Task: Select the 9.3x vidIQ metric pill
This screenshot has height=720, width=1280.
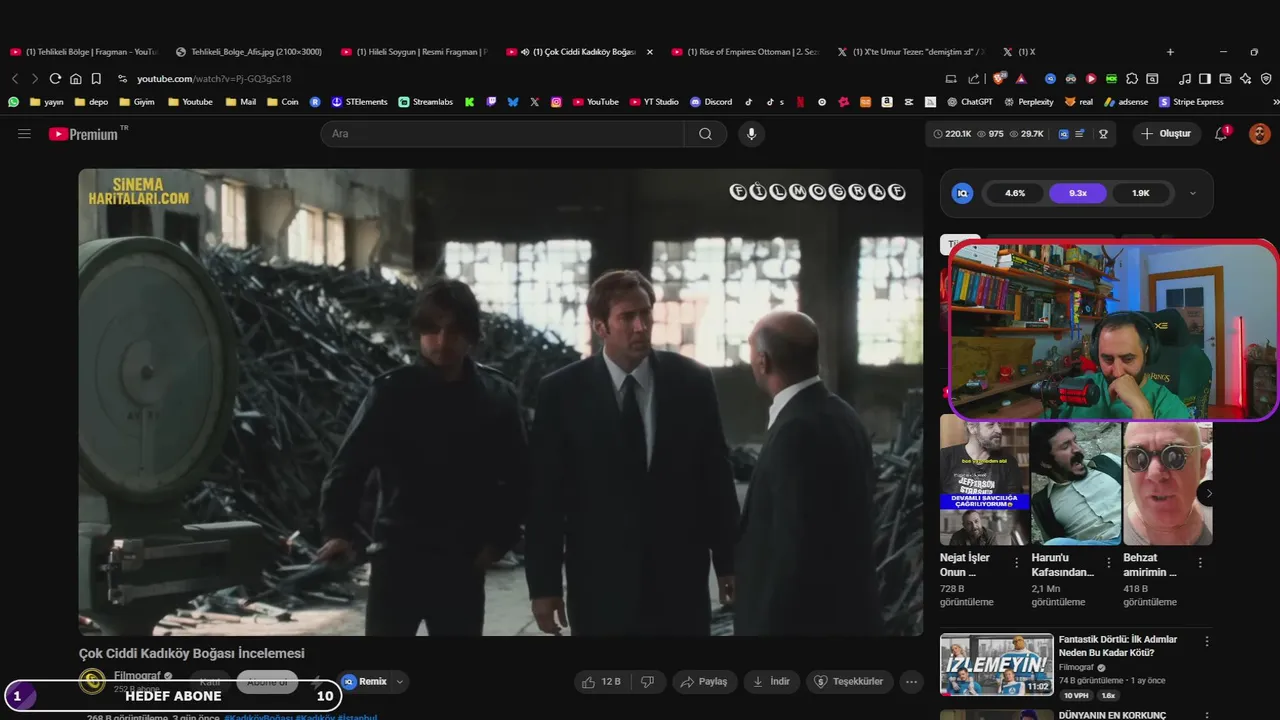Action: pos(1078,193)
